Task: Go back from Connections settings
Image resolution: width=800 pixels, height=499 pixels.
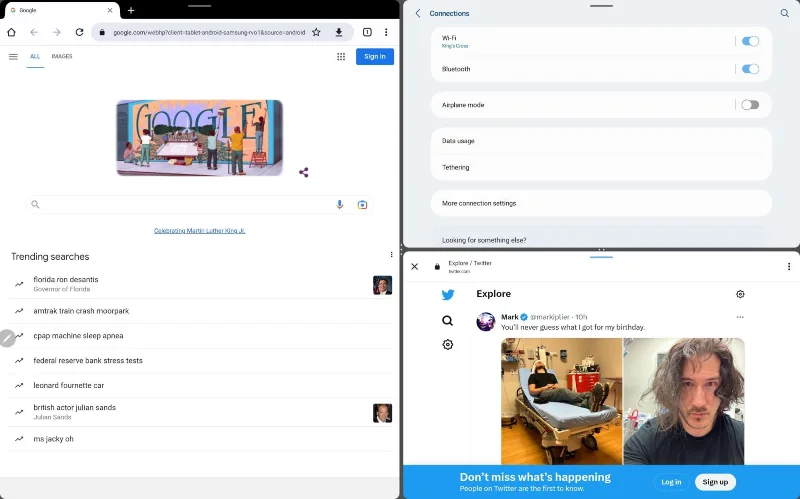Action: (x=418, y=13)
